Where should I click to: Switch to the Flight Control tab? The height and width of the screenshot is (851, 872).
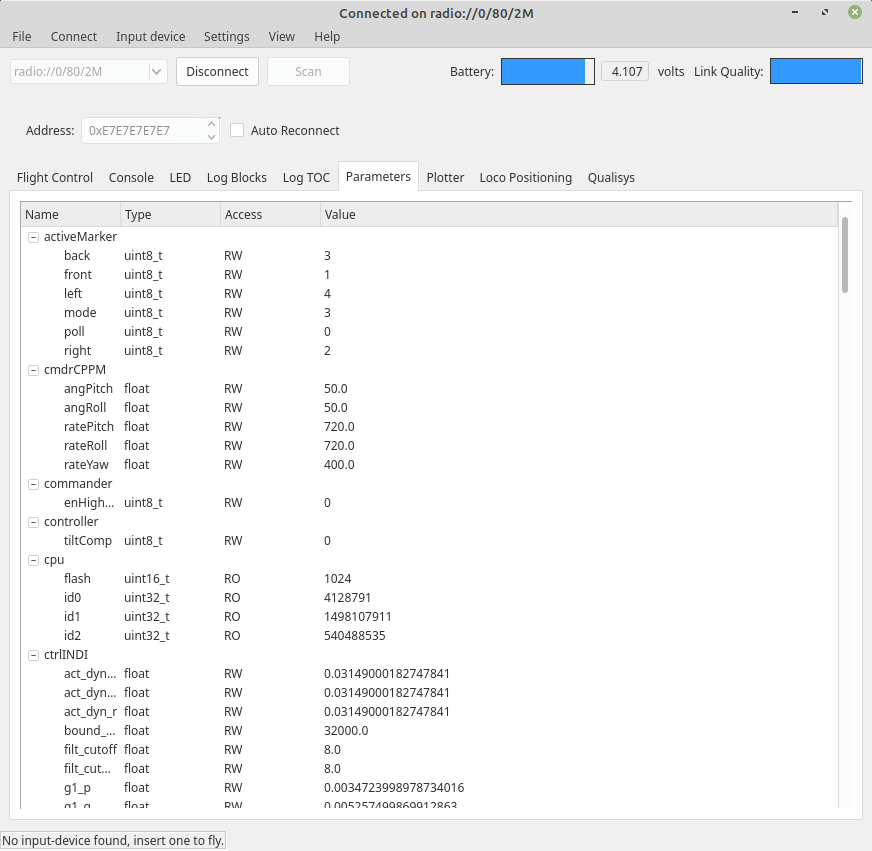tap(55, 177)
